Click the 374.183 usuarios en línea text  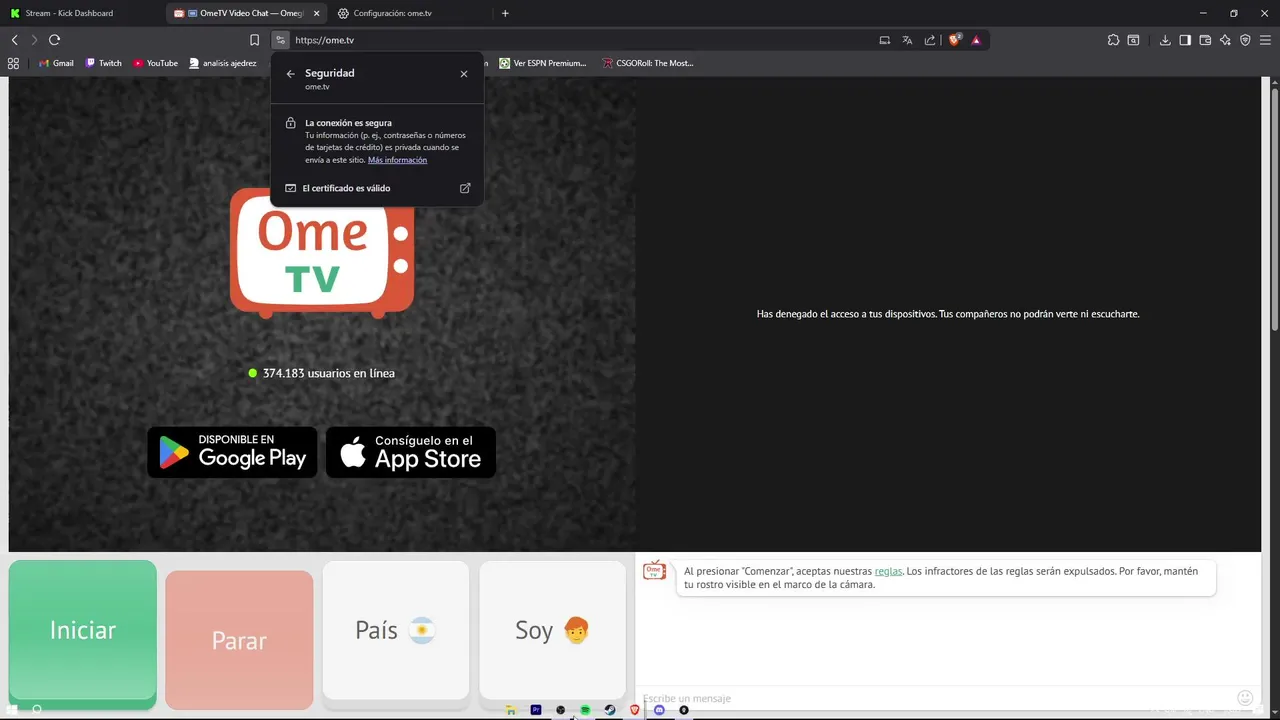pos(329,373)
